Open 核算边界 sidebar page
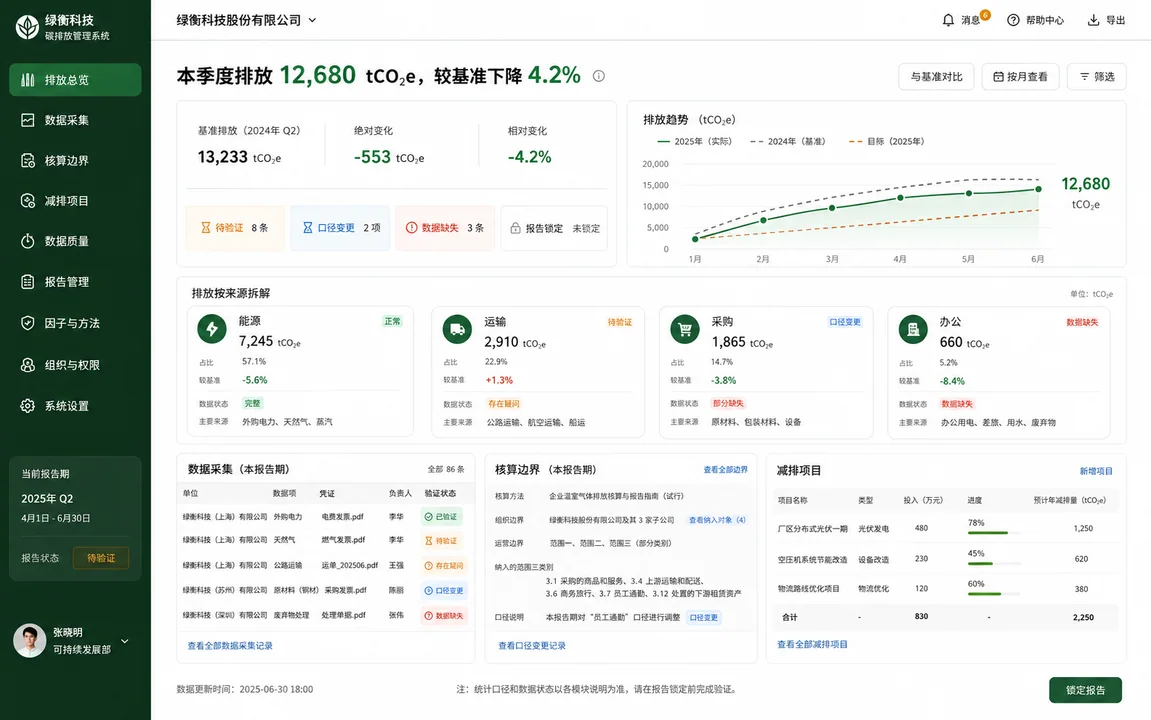Screen dimensions: 1151x720 tap(75, 161)
